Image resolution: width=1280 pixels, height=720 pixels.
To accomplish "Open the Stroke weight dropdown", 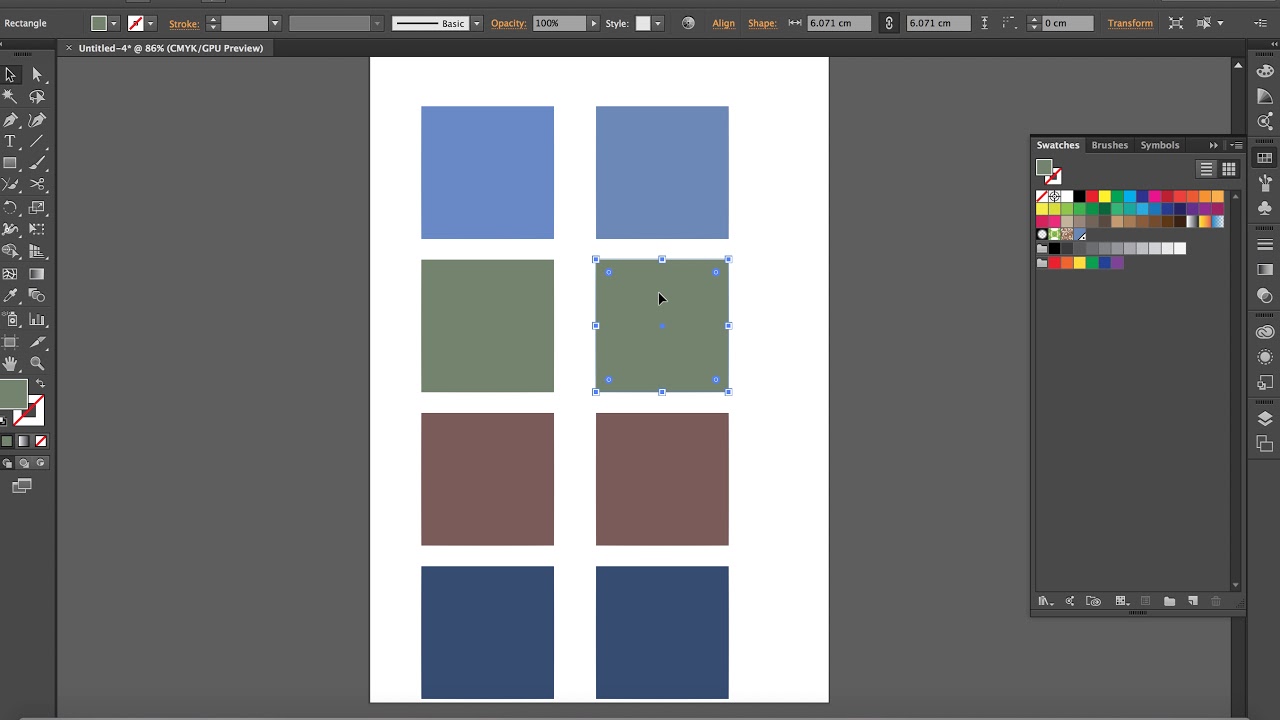I will tap(275, 23).
